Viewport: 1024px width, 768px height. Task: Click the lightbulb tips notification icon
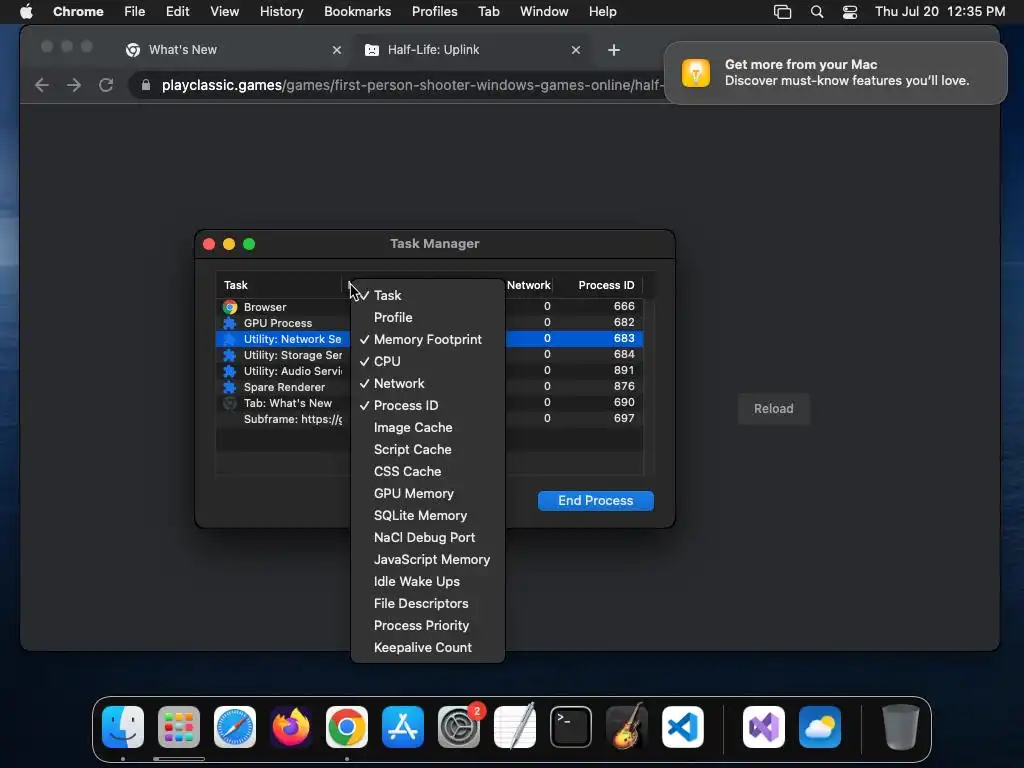point(696,72)
